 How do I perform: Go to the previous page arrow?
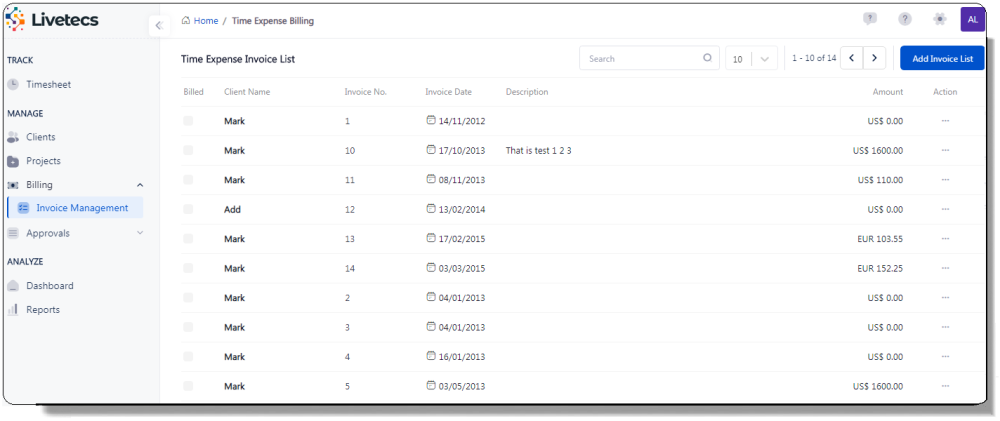pyautogui.click(x=851, y=58)
